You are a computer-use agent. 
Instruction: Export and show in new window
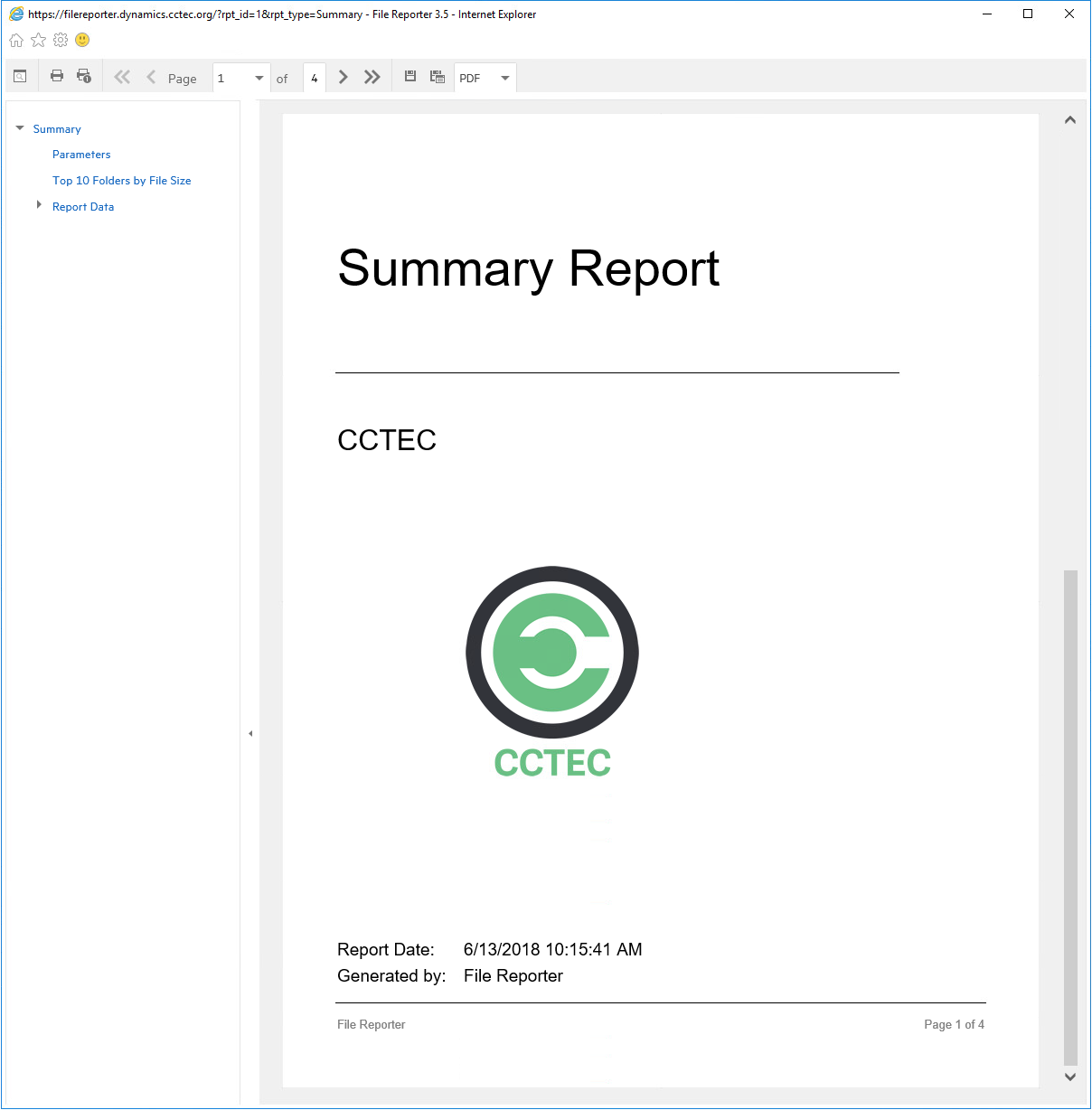point(438,77)
